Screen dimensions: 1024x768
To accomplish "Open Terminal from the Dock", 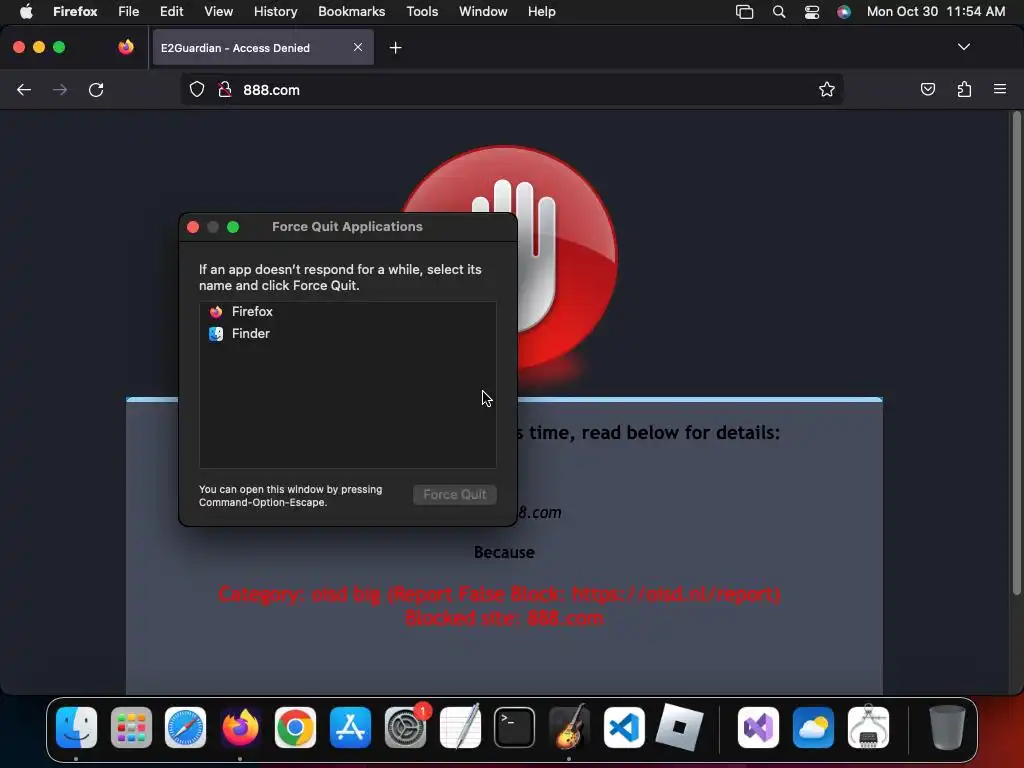I will tap(515, 727).
